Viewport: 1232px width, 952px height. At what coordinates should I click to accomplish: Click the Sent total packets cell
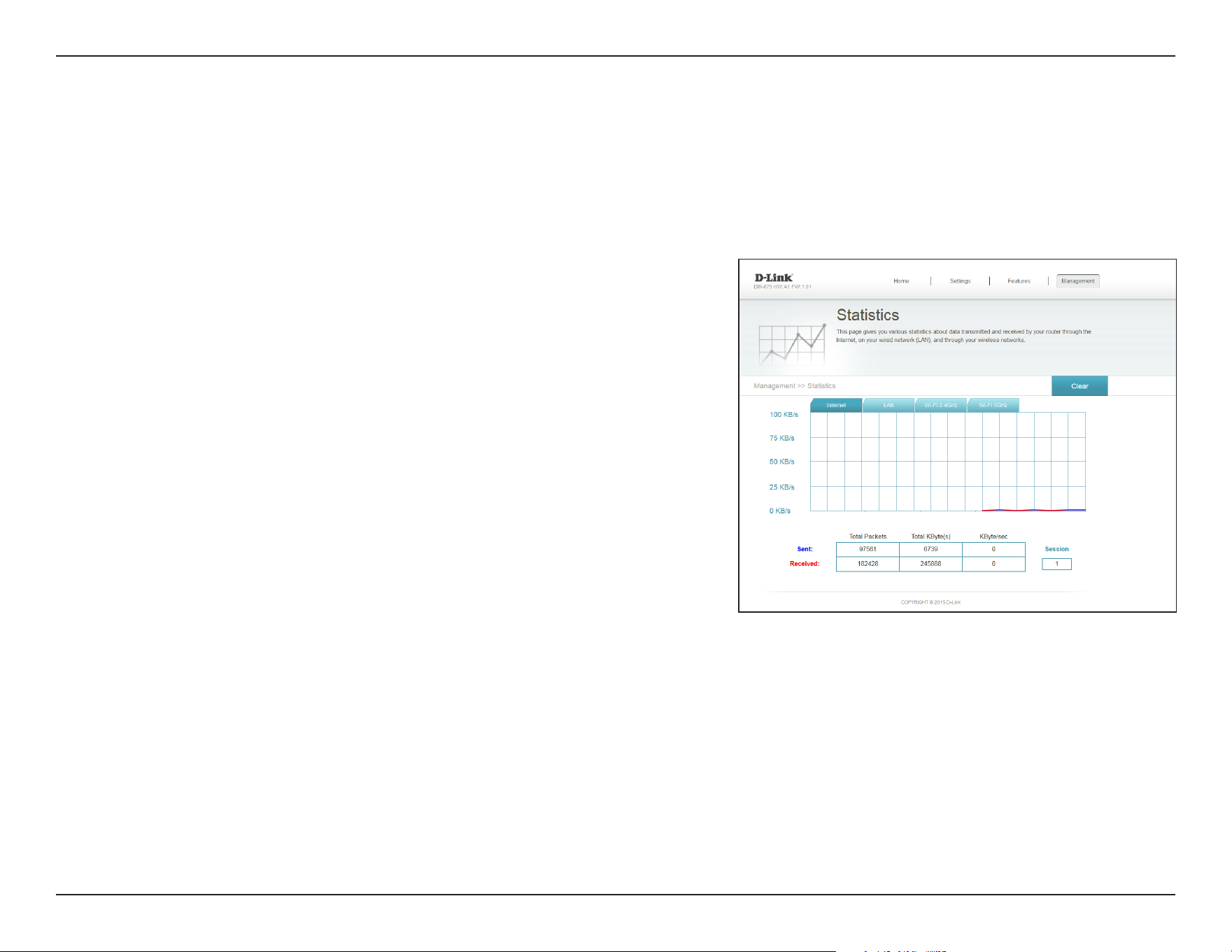[x=868, y=550]
